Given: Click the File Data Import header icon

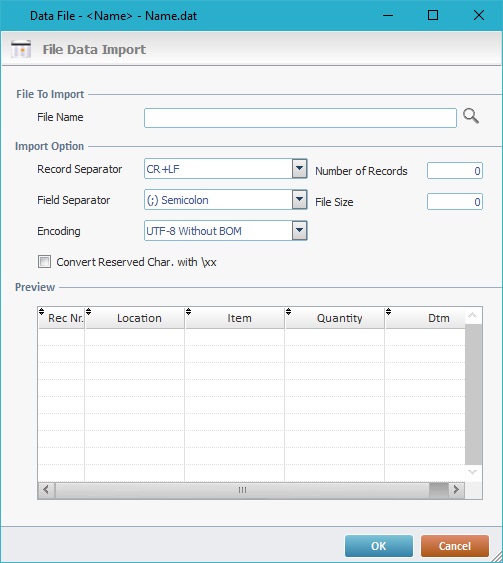Looking at the screenshot, I should pyautogui.click(x=21, y=49).
